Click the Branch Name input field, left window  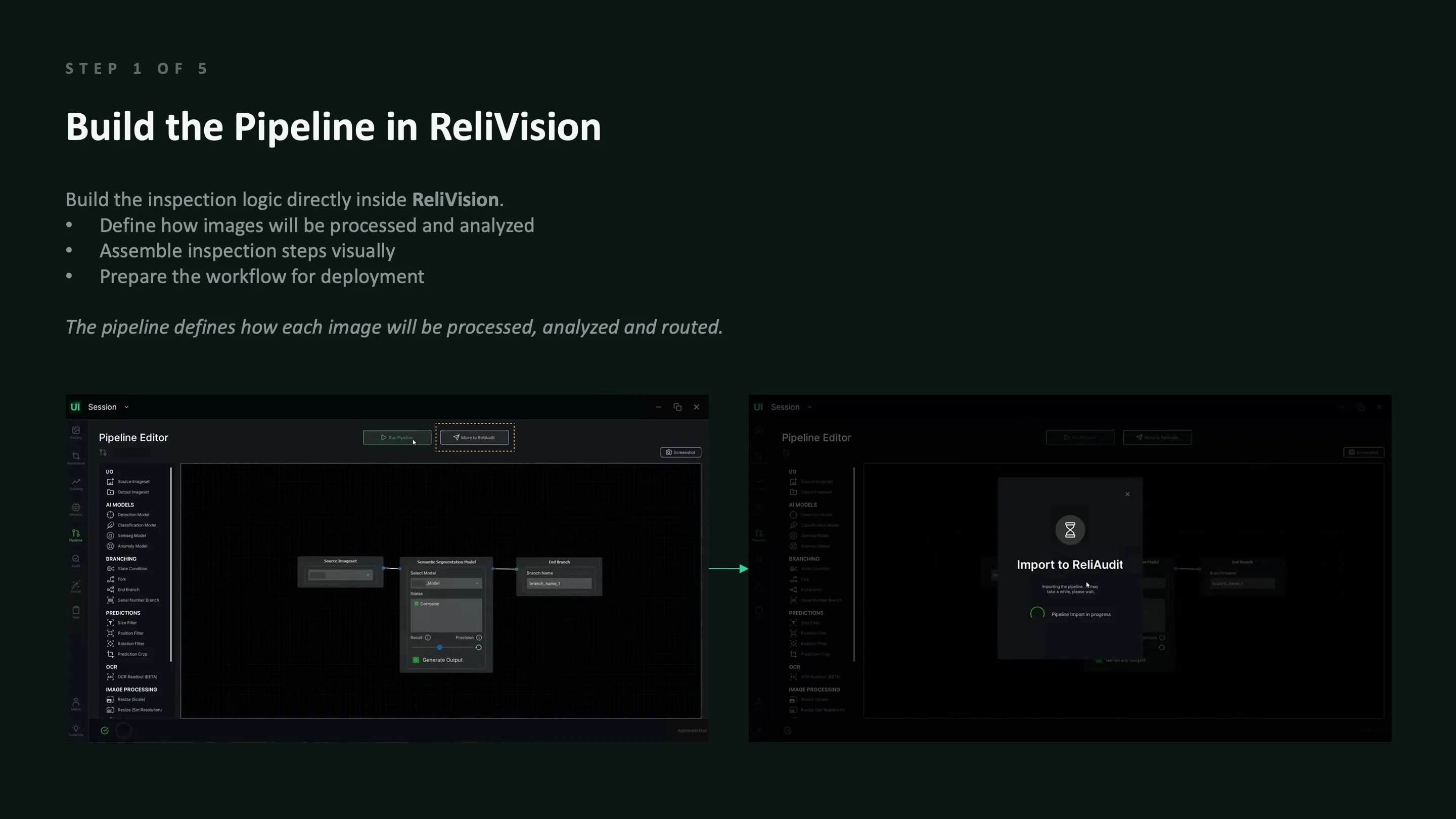(x=560, y=583)
